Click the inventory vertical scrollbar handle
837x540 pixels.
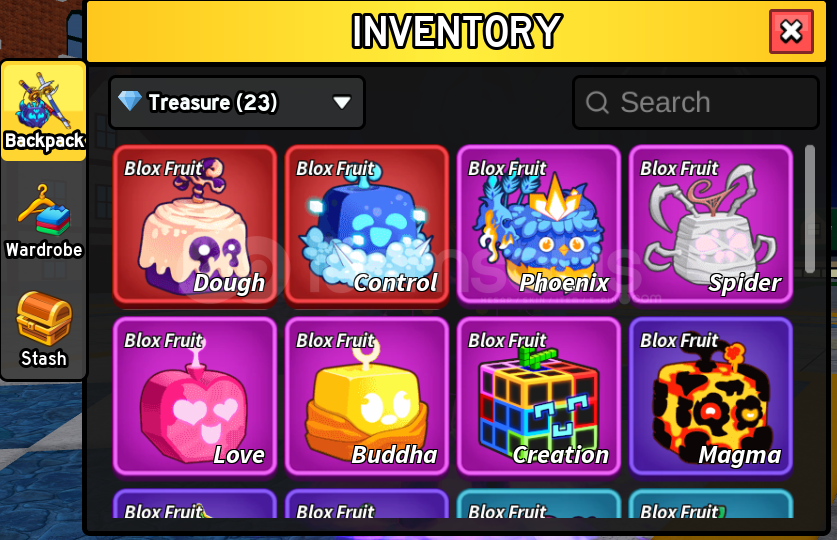(810, 209)
